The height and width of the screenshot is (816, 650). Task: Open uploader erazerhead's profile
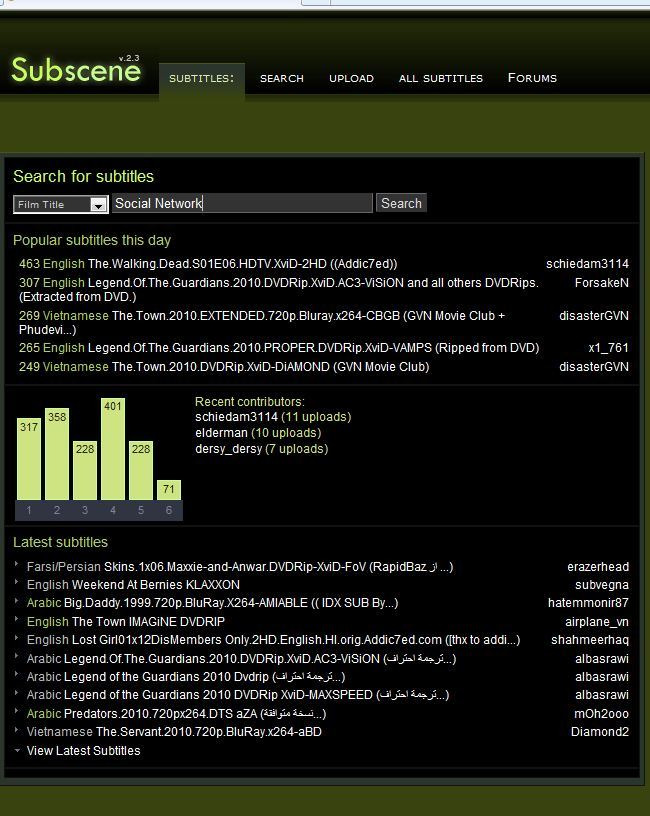598,567
